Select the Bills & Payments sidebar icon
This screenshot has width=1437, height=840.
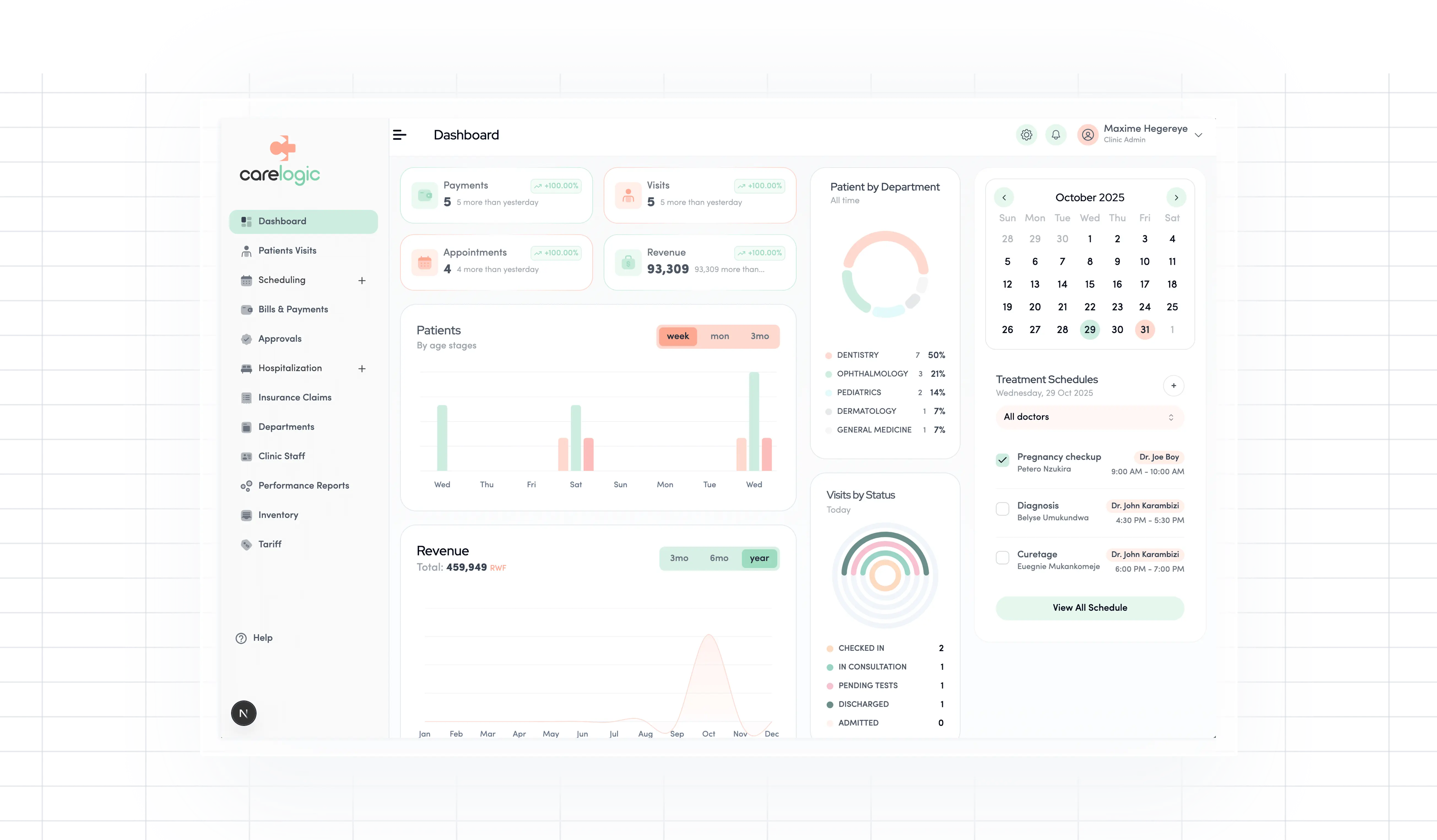point(246,309)
